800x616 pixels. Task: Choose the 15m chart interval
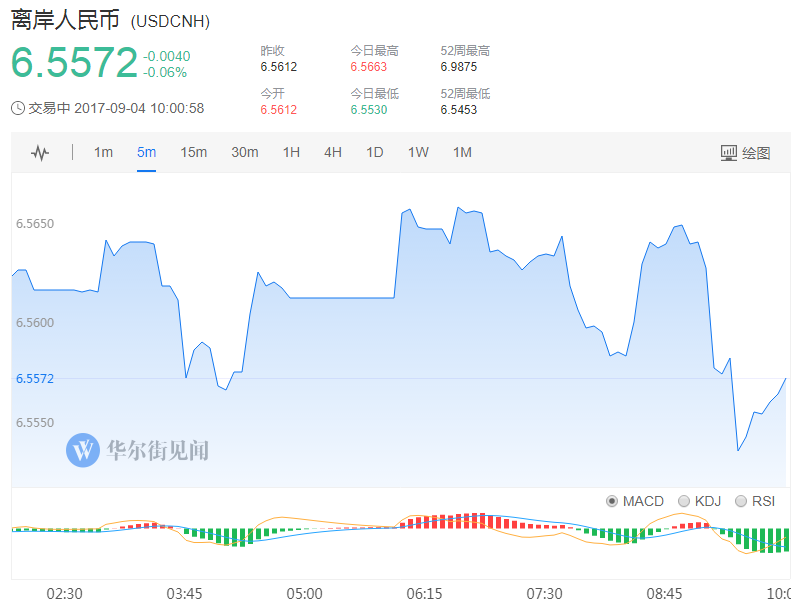pyautogui.click(x=193, y=153)
